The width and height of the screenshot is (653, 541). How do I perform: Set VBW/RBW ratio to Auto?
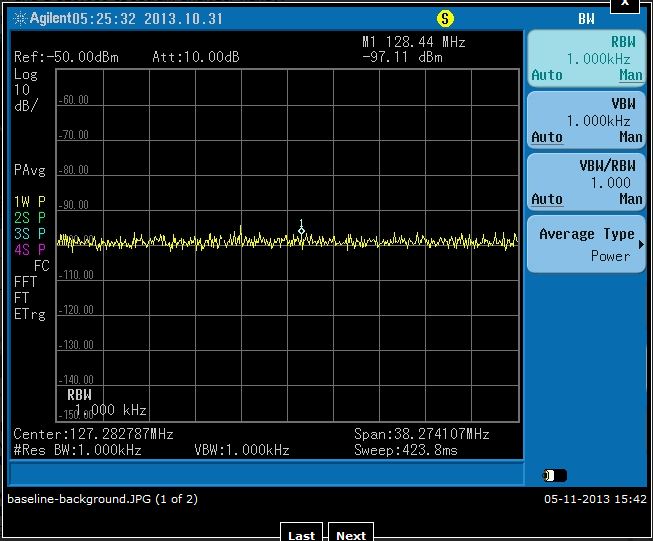pyautogui.click(x=547, y=199)
